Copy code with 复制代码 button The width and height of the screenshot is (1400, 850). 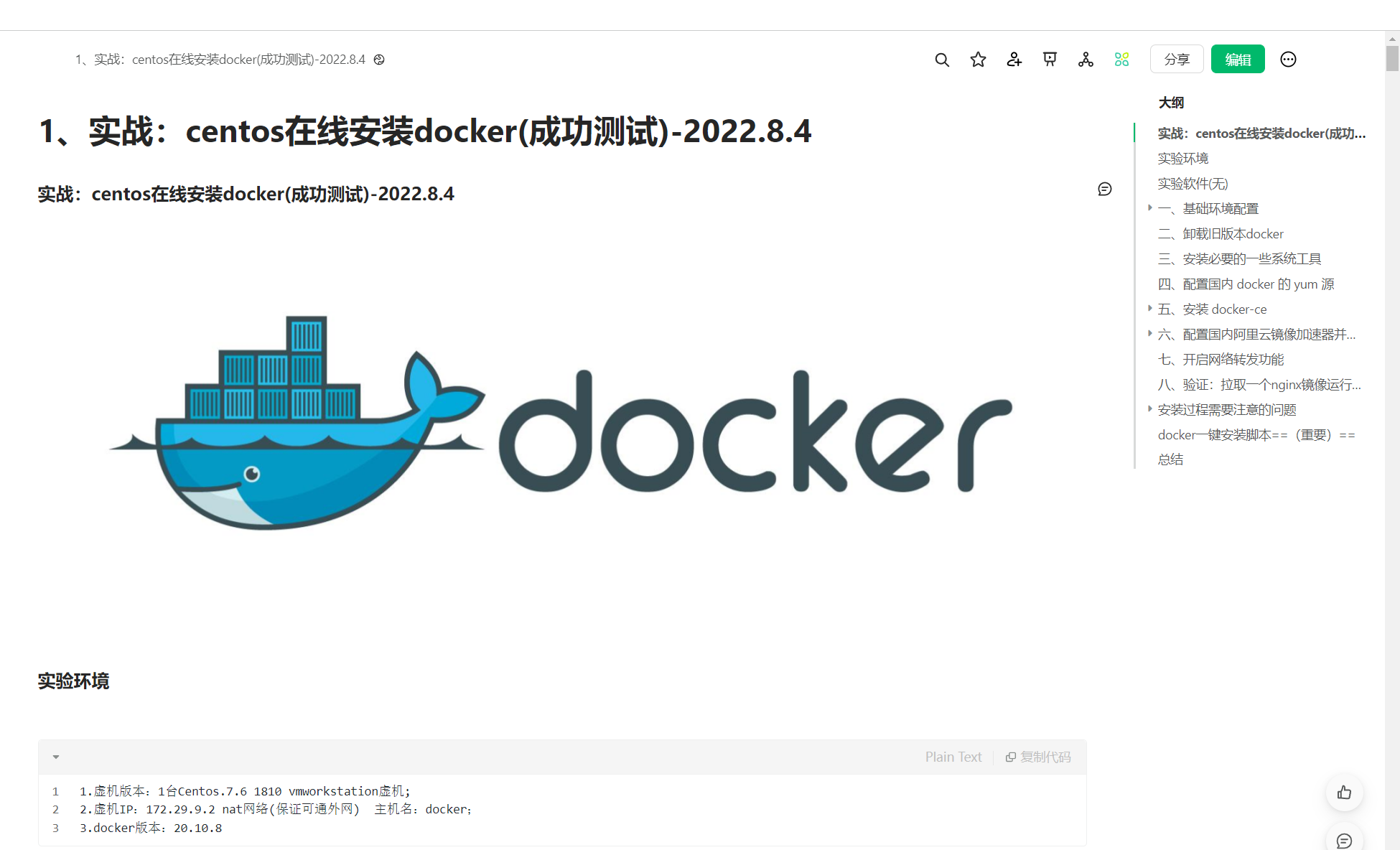[1038, 757]
